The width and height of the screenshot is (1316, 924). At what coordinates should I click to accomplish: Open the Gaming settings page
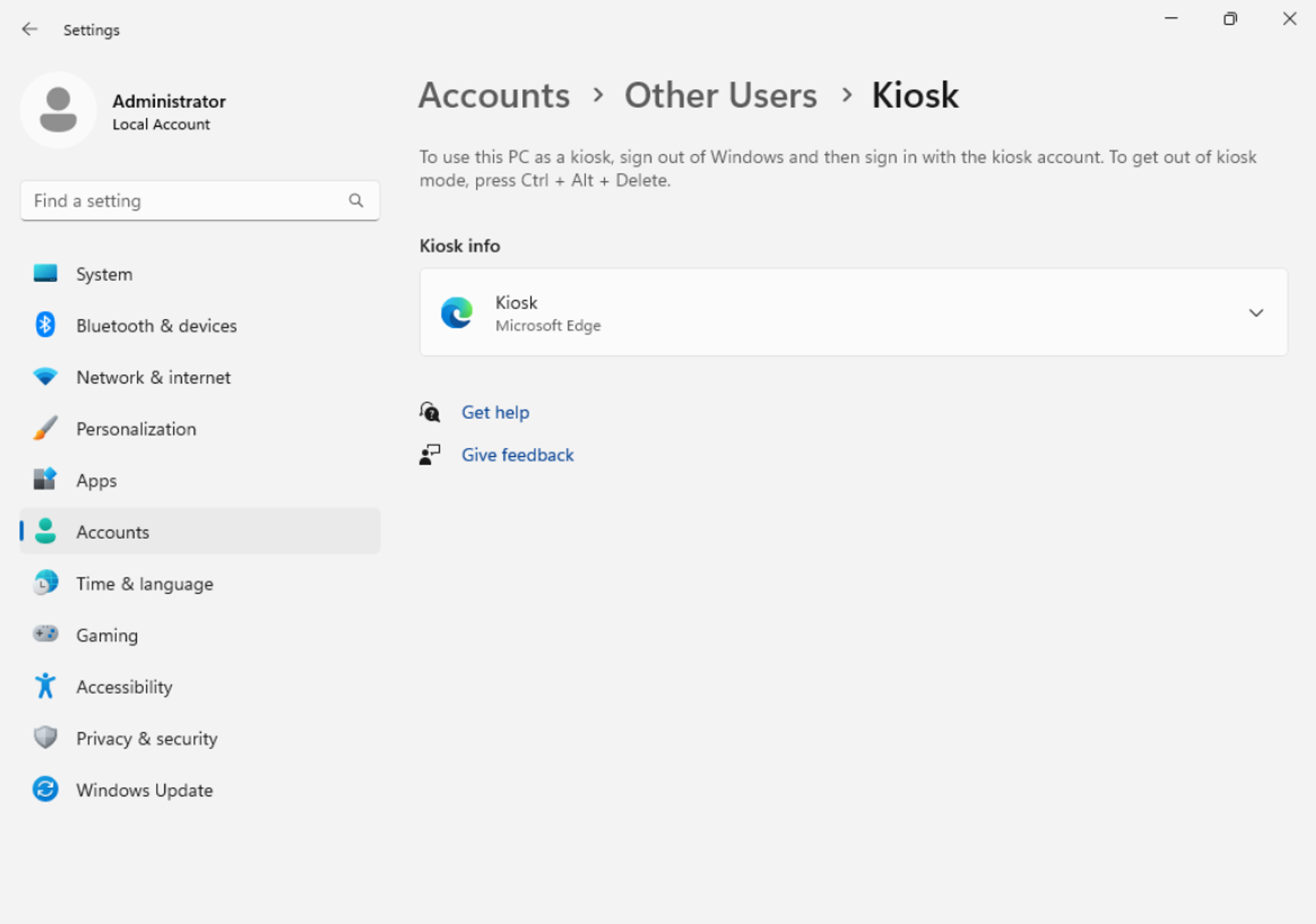pyautogui.click(x=200, y=634)
